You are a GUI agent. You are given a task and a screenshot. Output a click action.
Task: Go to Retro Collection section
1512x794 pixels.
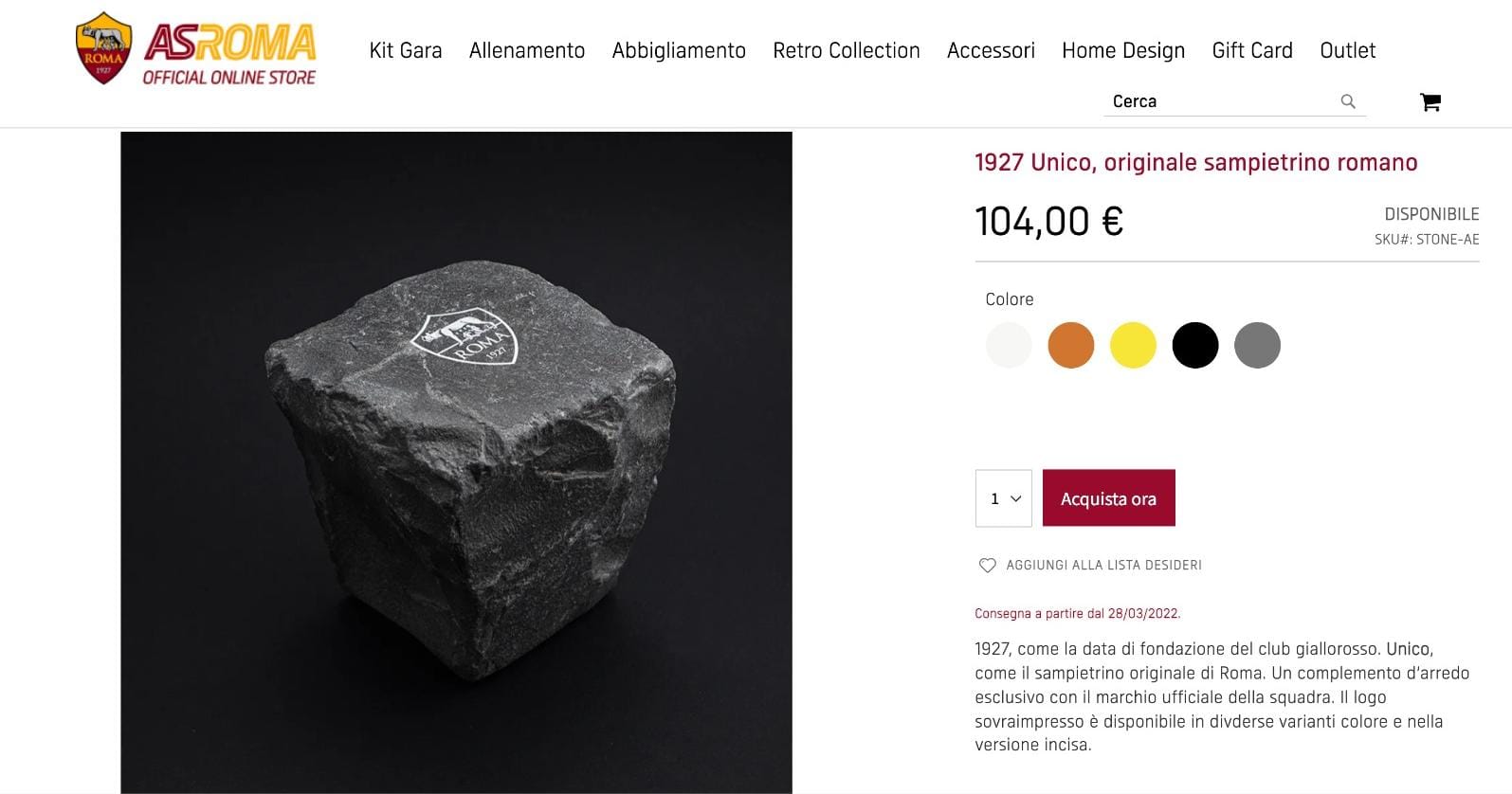point(846,50)
